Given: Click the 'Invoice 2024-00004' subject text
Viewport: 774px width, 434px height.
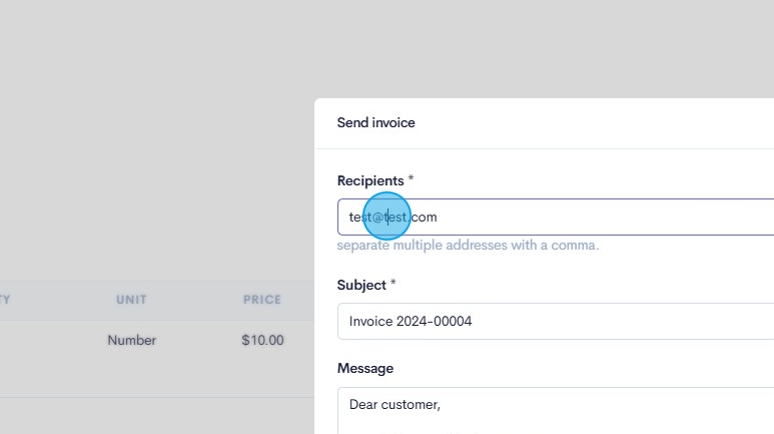Looking at the screenshot, I should [x=410, y=322].
